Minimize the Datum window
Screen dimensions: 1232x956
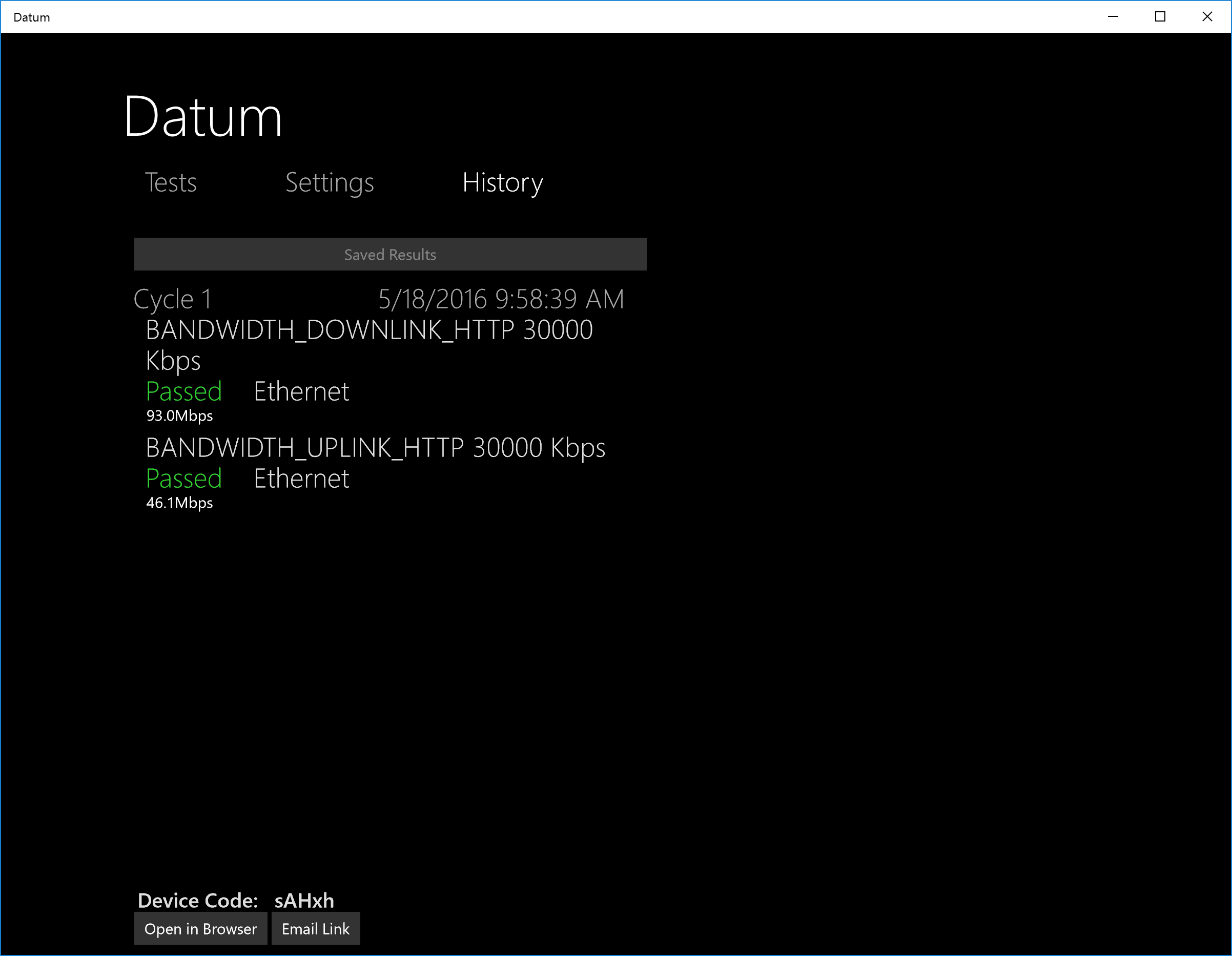1113,17
